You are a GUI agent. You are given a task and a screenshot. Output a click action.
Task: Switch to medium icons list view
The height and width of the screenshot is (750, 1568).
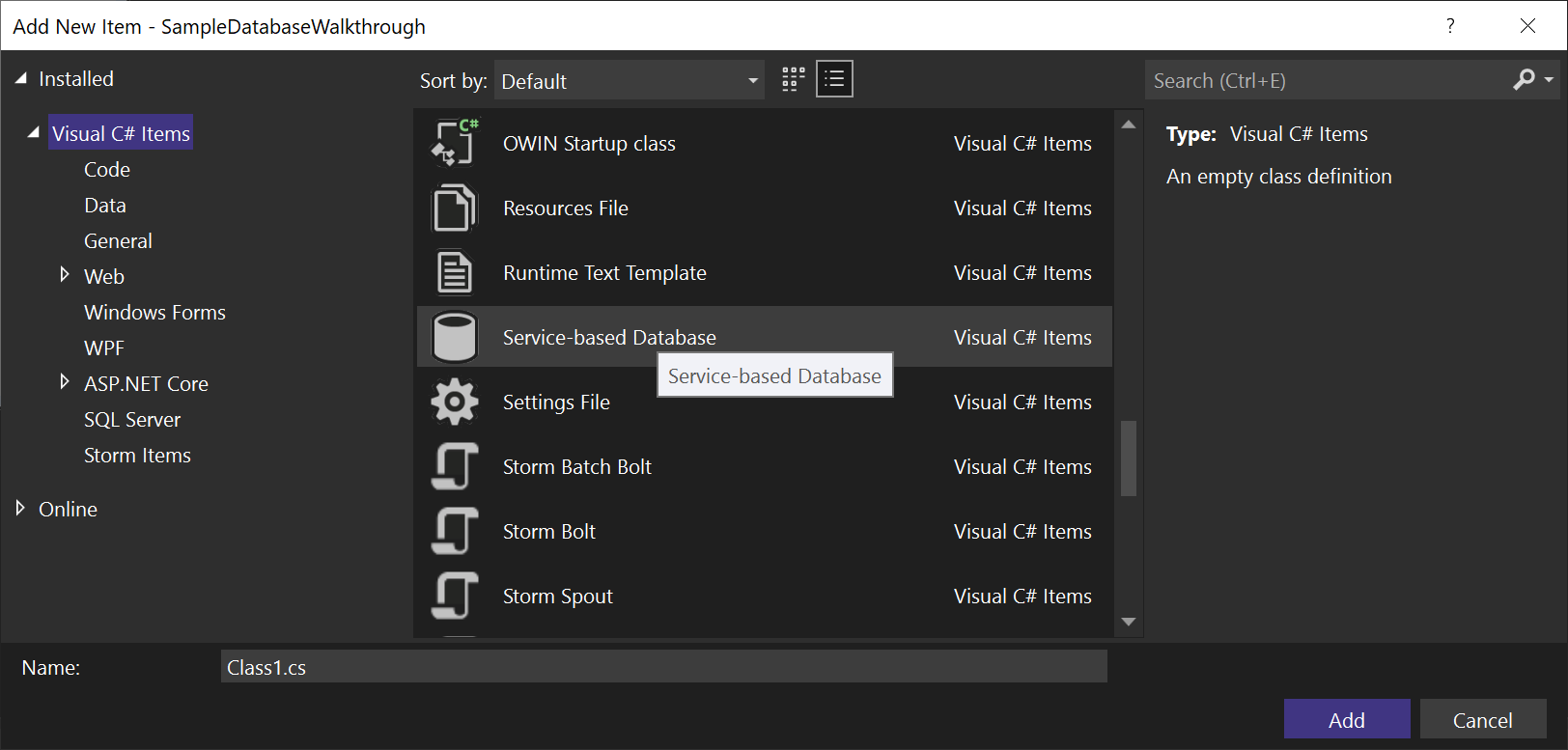pos(834,80)
